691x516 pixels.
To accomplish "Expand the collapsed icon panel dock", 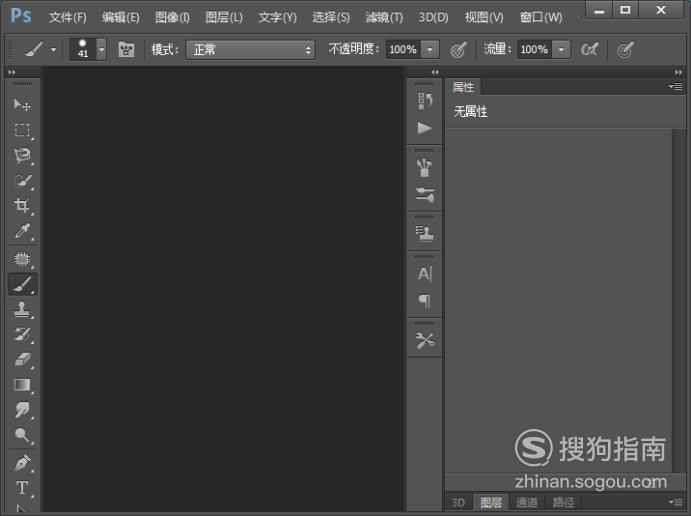I will [x=435, y=72].
